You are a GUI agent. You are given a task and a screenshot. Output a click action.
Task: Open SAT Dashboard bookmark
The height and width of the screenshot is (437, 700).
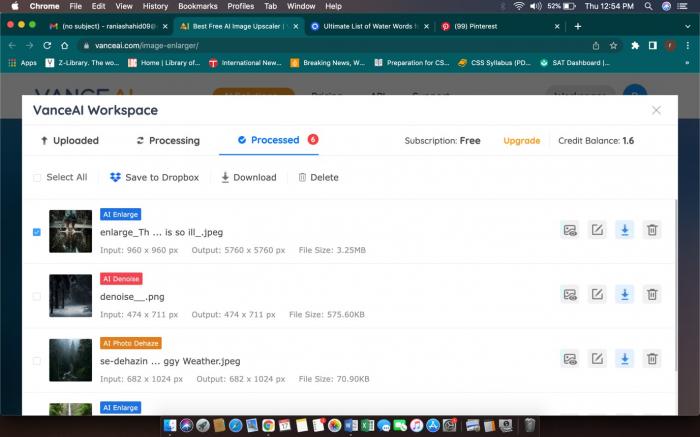[x=575, y=63]
